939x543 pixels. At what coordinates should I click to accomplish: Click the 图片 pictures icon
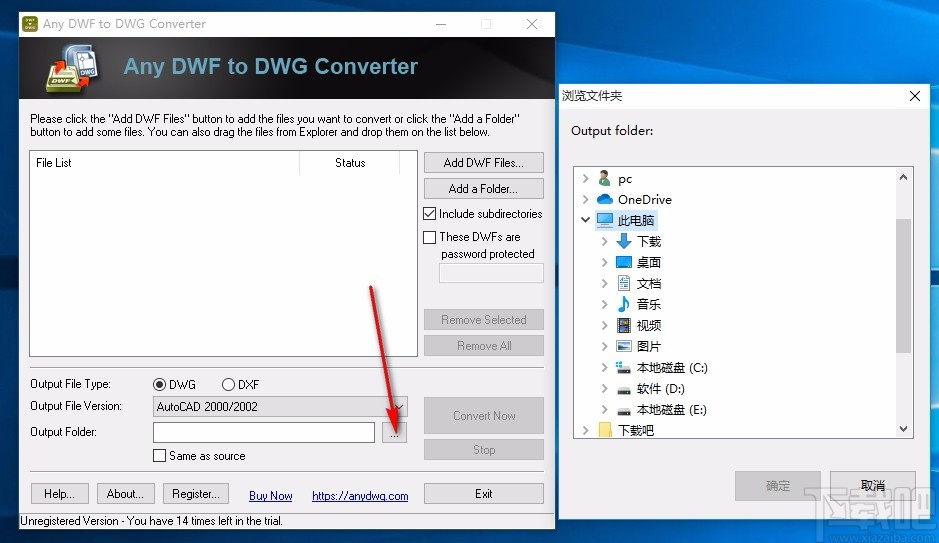624,346
